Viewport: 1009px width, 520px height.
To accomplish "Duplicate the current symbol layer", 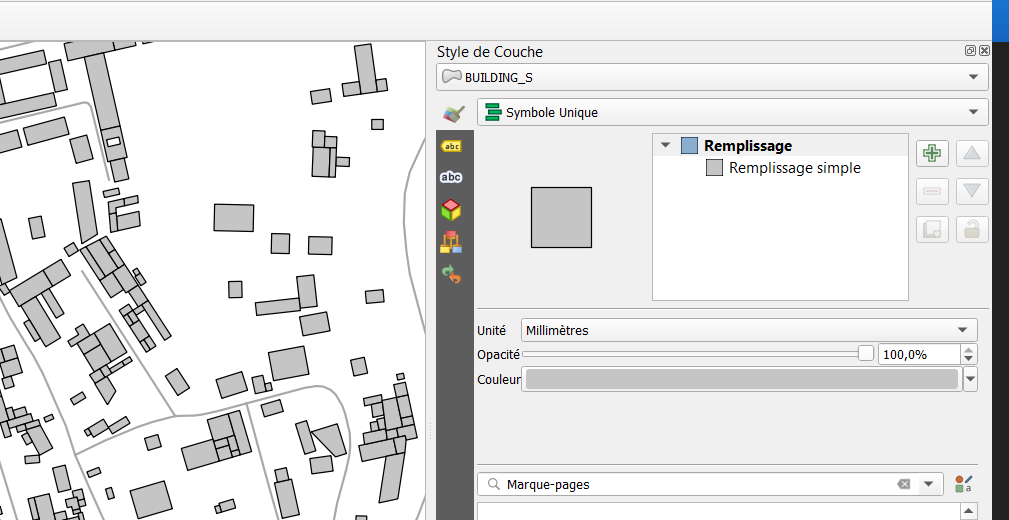I will click(932, 229).
